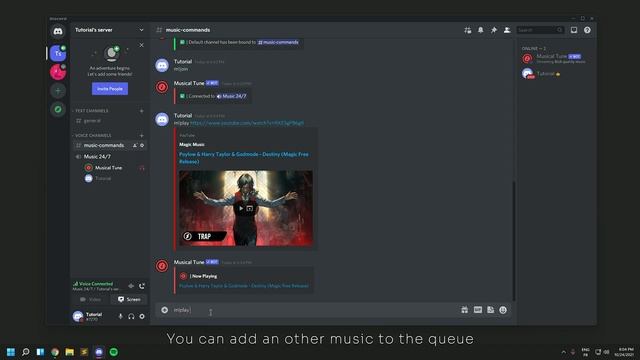
Task: Click the chat scrollbar
Action: [x=513, y=241]
